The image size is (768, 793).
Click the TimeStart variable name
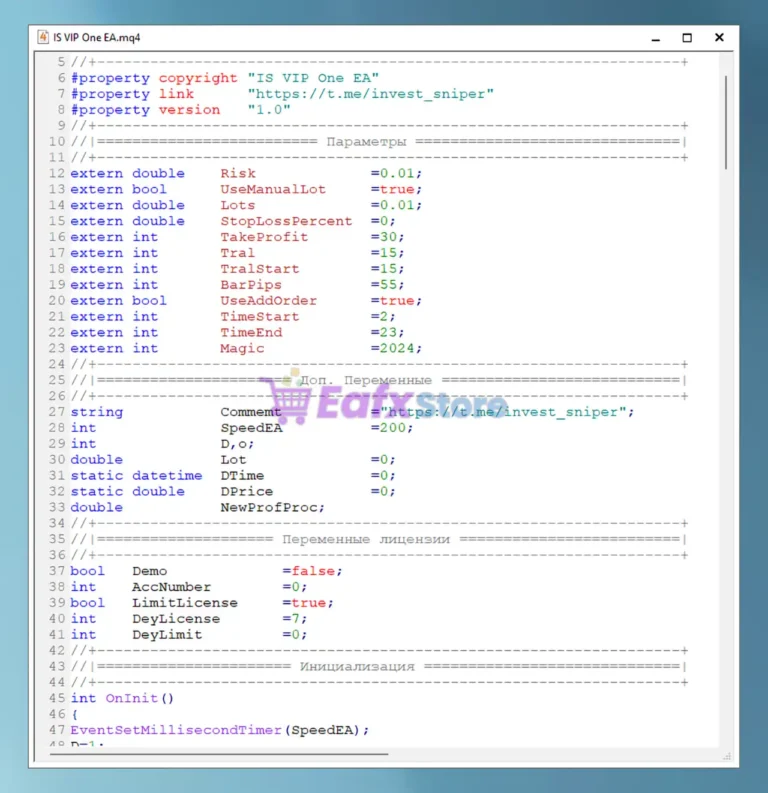click(260, 317)
